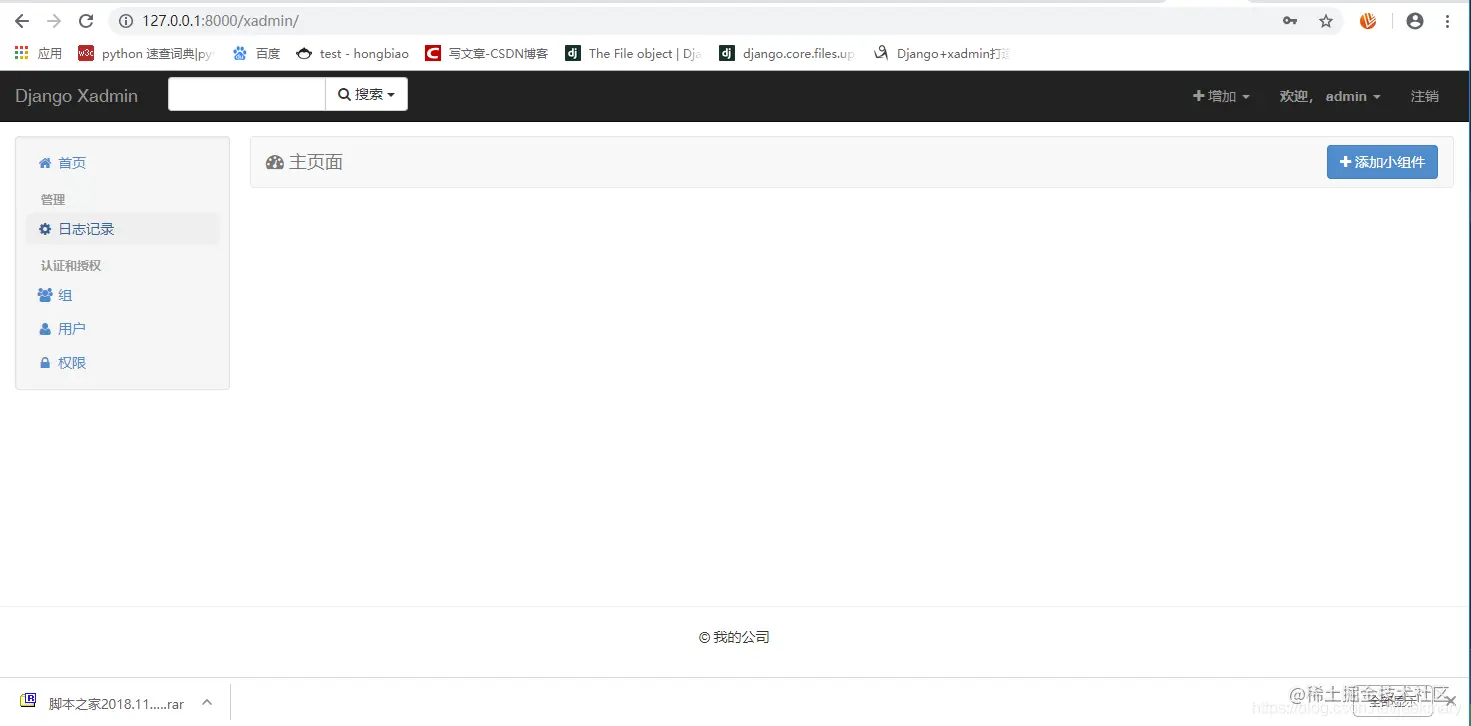The height and width of the screenshot is (726, 1471).
Task: Open 日志记录 in sidebar
Action: (122, 229)
